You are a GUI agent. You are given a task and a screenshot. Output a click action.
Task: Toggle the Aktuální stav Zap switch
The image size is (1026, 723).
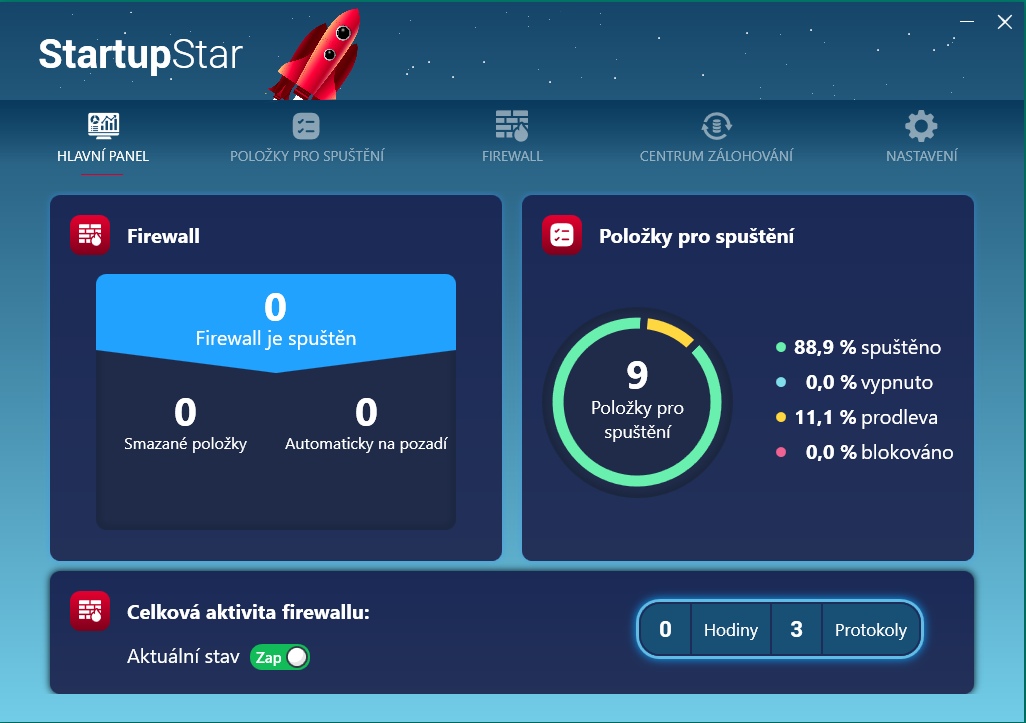point(280,657)
